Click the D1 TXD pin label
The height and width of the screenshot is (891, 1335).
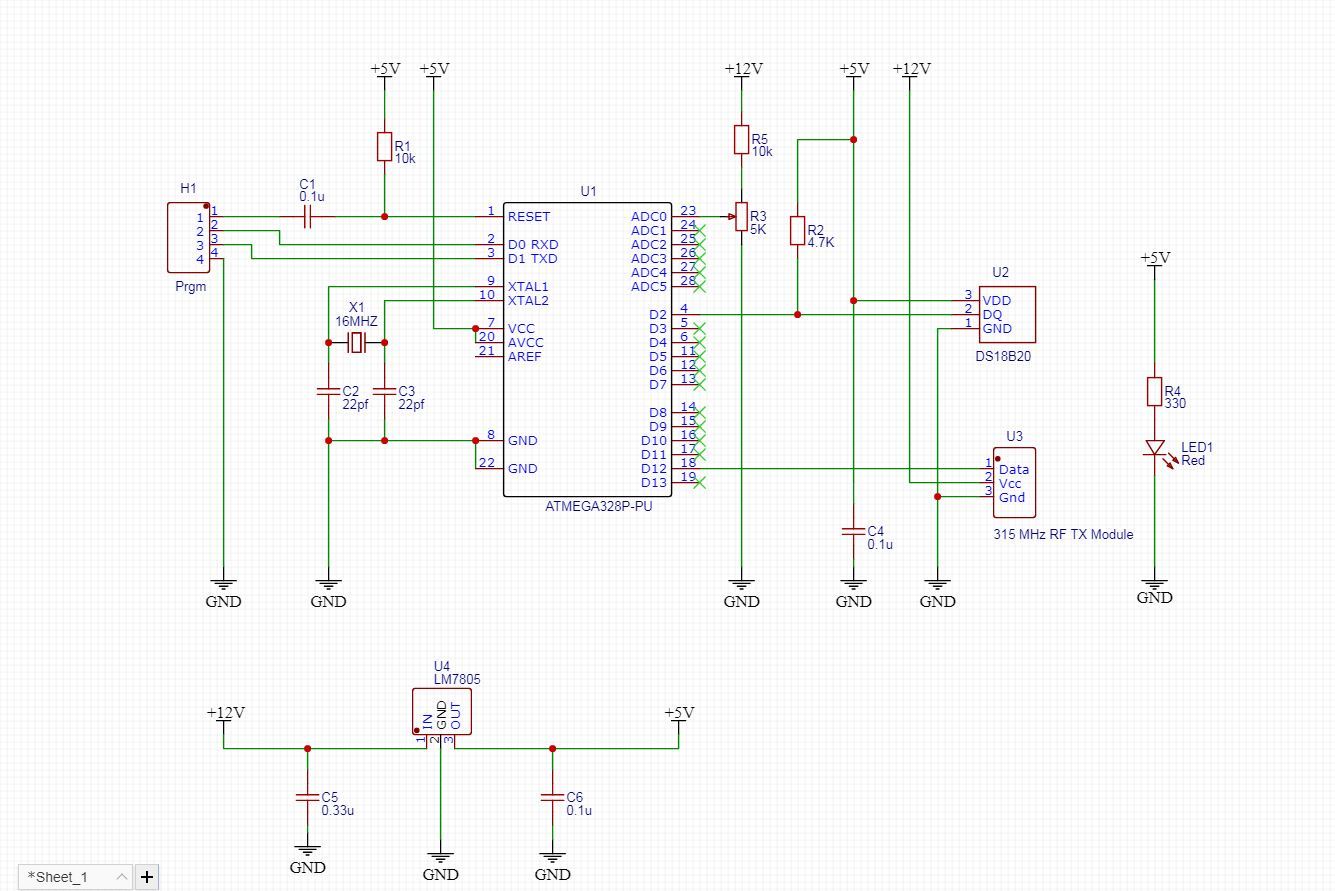coord(533,258)
